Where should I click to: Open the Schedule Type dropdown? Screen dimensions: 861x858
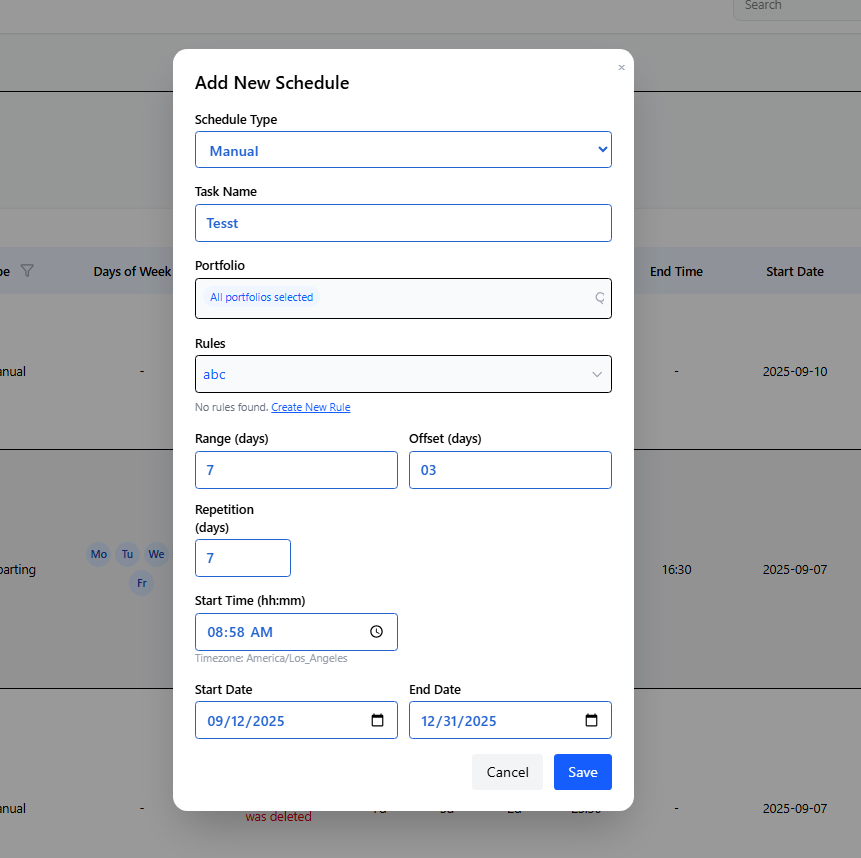(x=403, y=150)
